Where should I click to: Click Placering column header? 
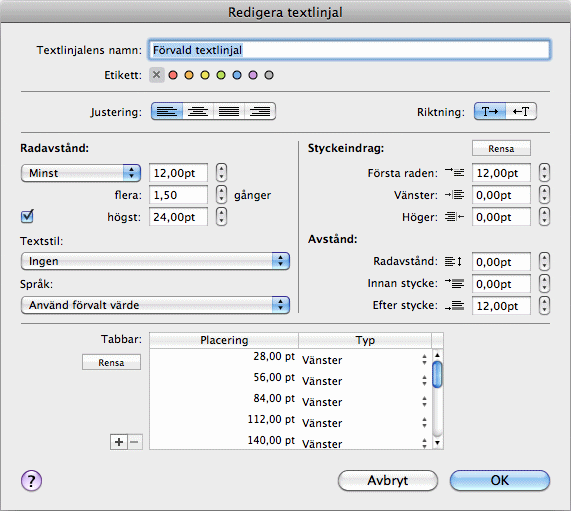(224, 340)
